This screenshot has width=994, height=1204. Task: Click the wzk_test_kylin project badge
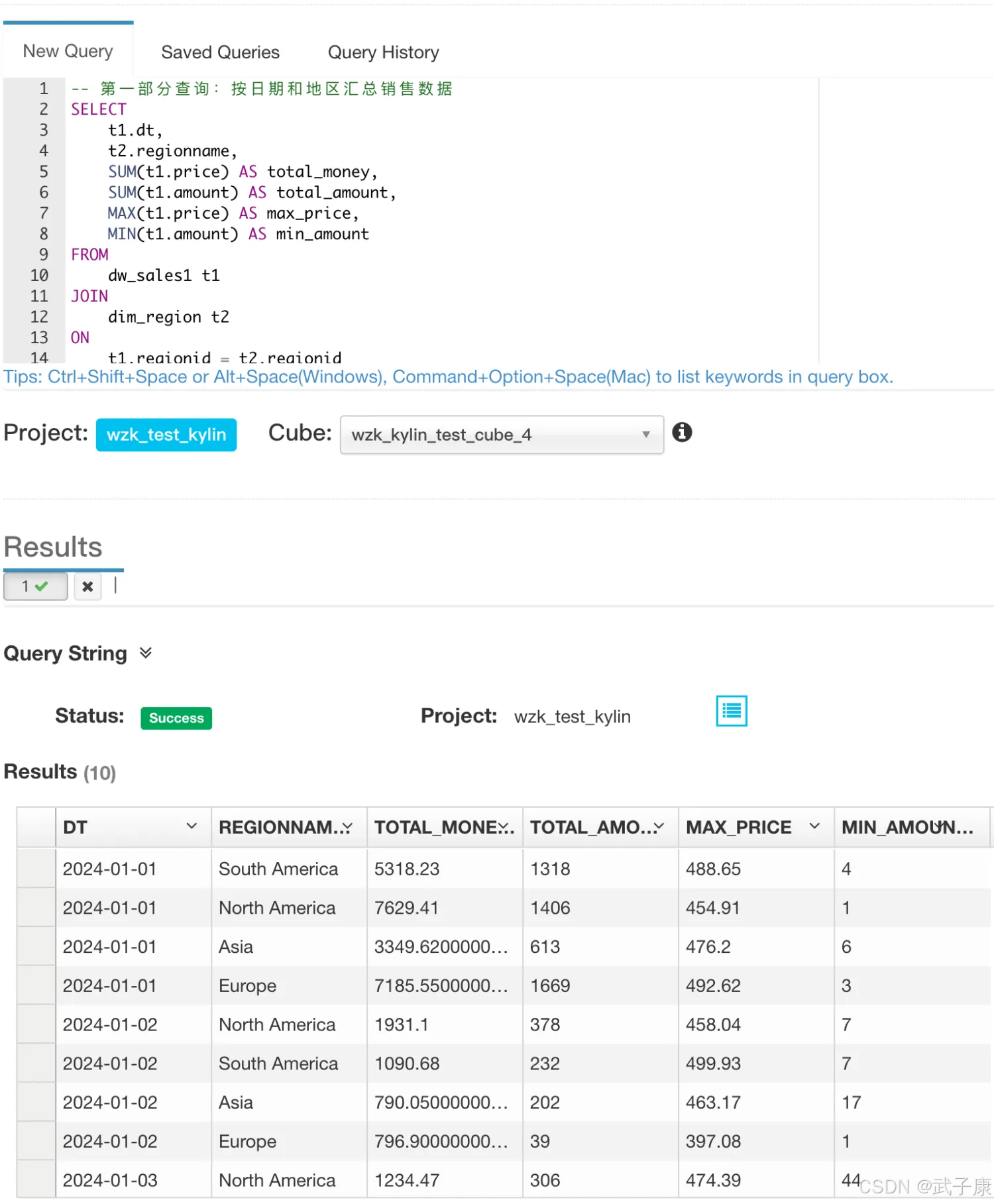(166, 435)
